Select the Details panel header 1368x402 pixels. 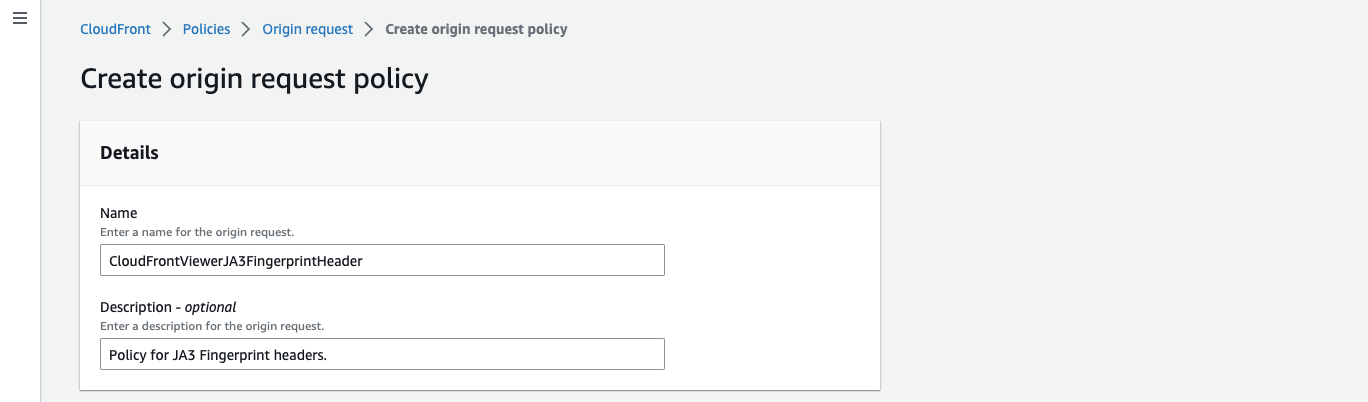click(x=129, y=153)
